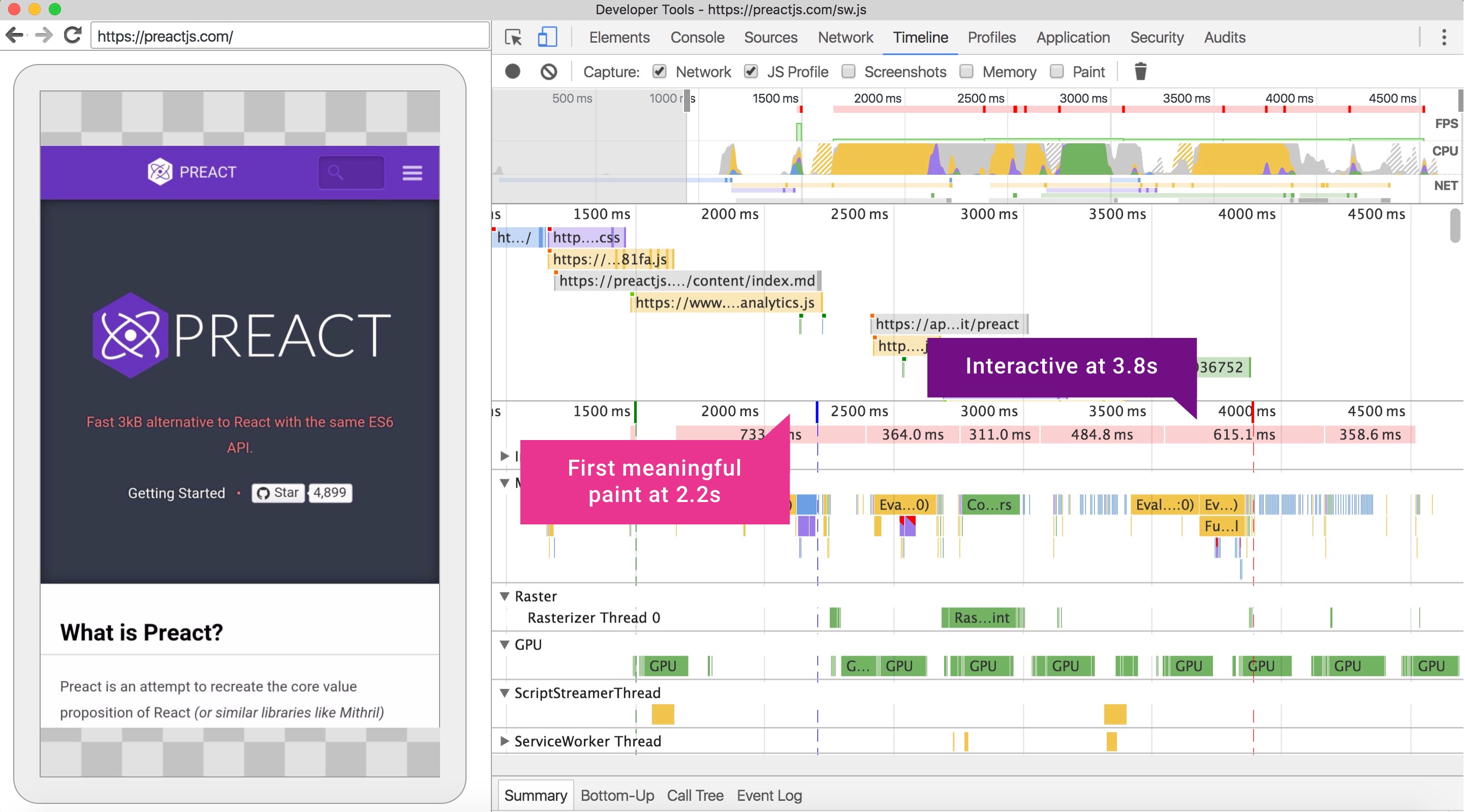Click the GitHub Star button
The height and width of the screenshot is (812, 1465).
277,492
